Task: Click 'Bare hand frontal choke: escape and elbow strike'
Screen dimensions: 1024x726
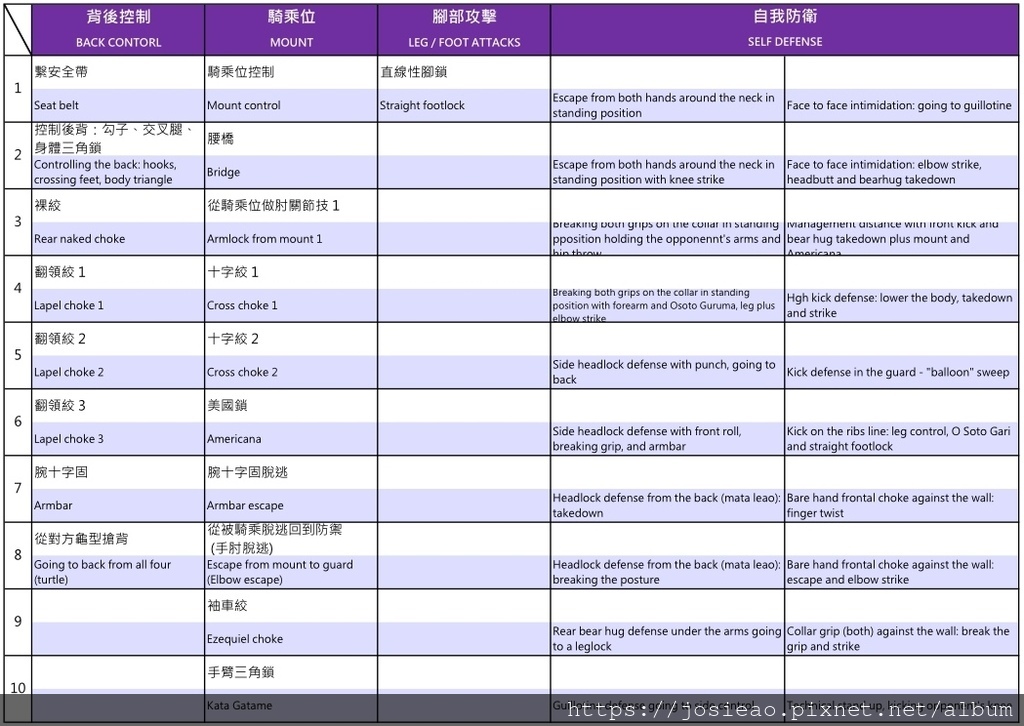Action: tap(901, 572)
